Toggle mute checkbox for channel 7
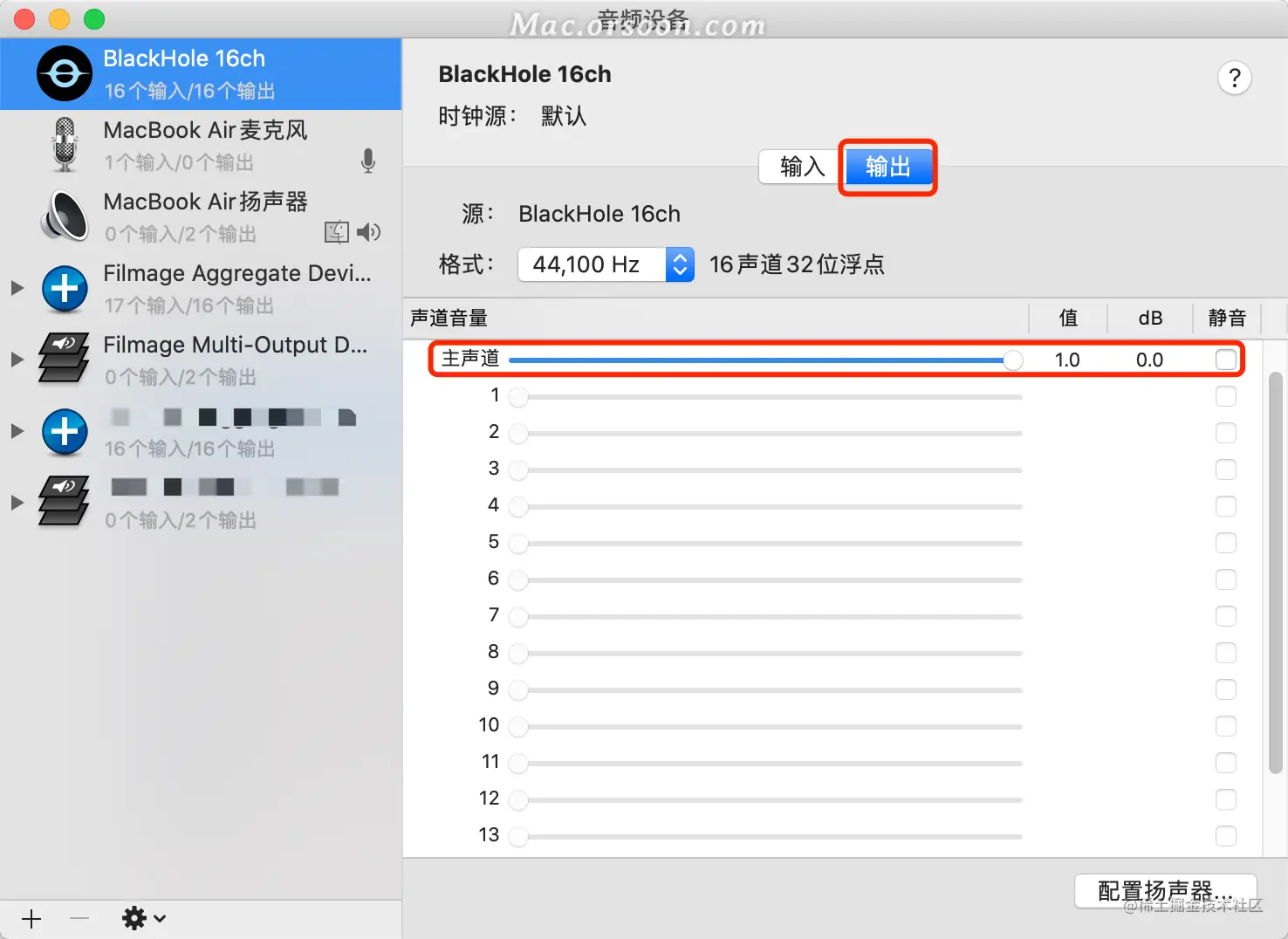Screen dimensions: 1288x939 pyautogui.click(x=1226, y=616)
